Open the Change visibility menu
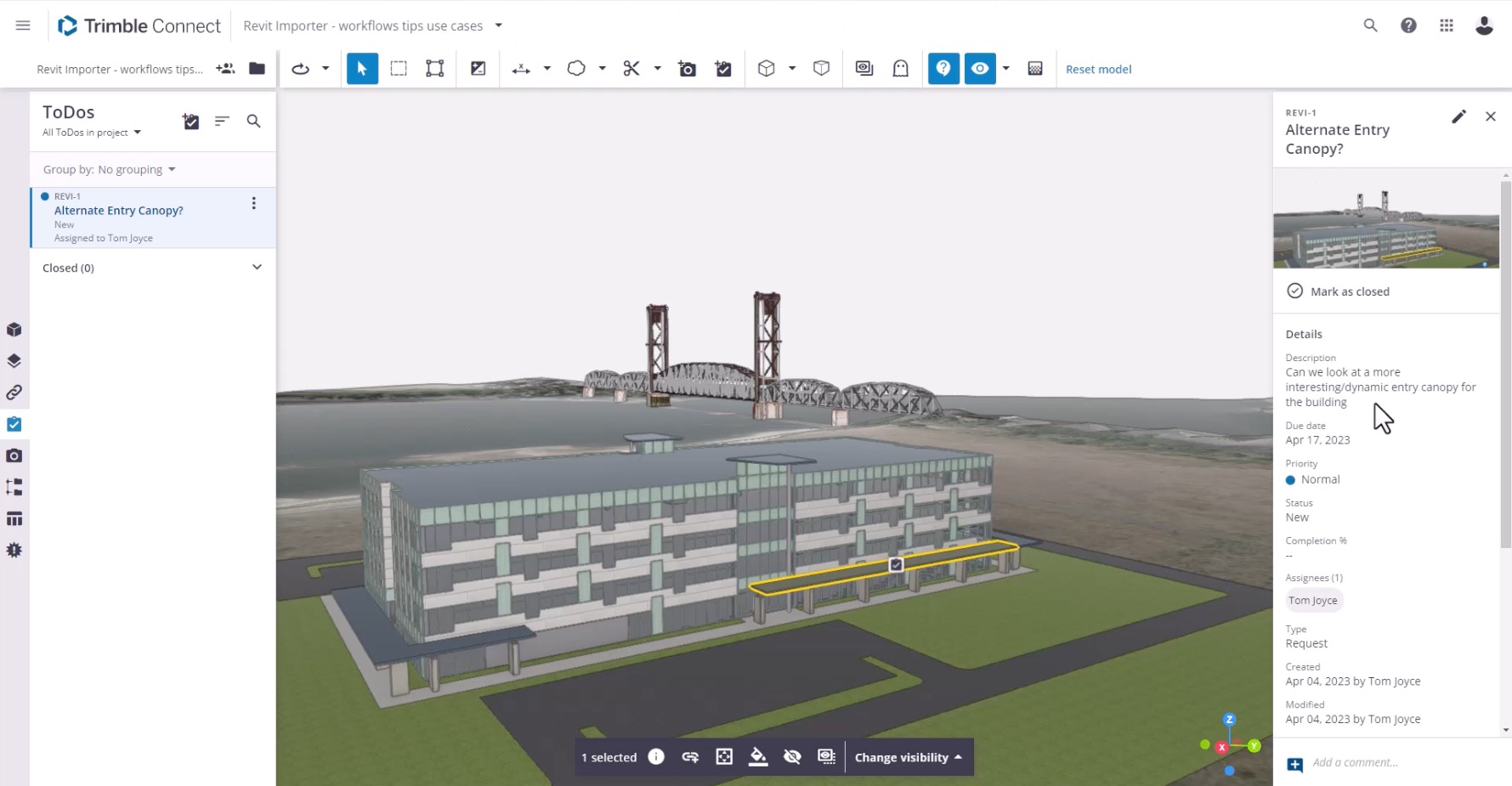This screenshot has height=786, width=1512. tap(908, 756)
